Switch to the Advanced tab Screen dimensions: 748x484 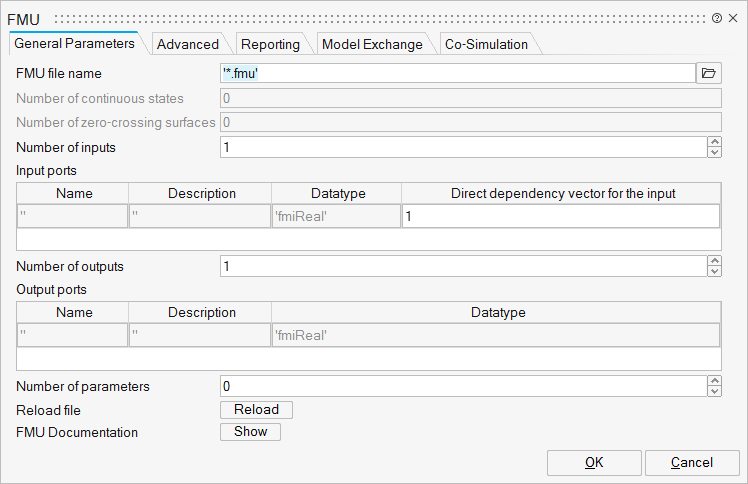[x=187, y=44]
